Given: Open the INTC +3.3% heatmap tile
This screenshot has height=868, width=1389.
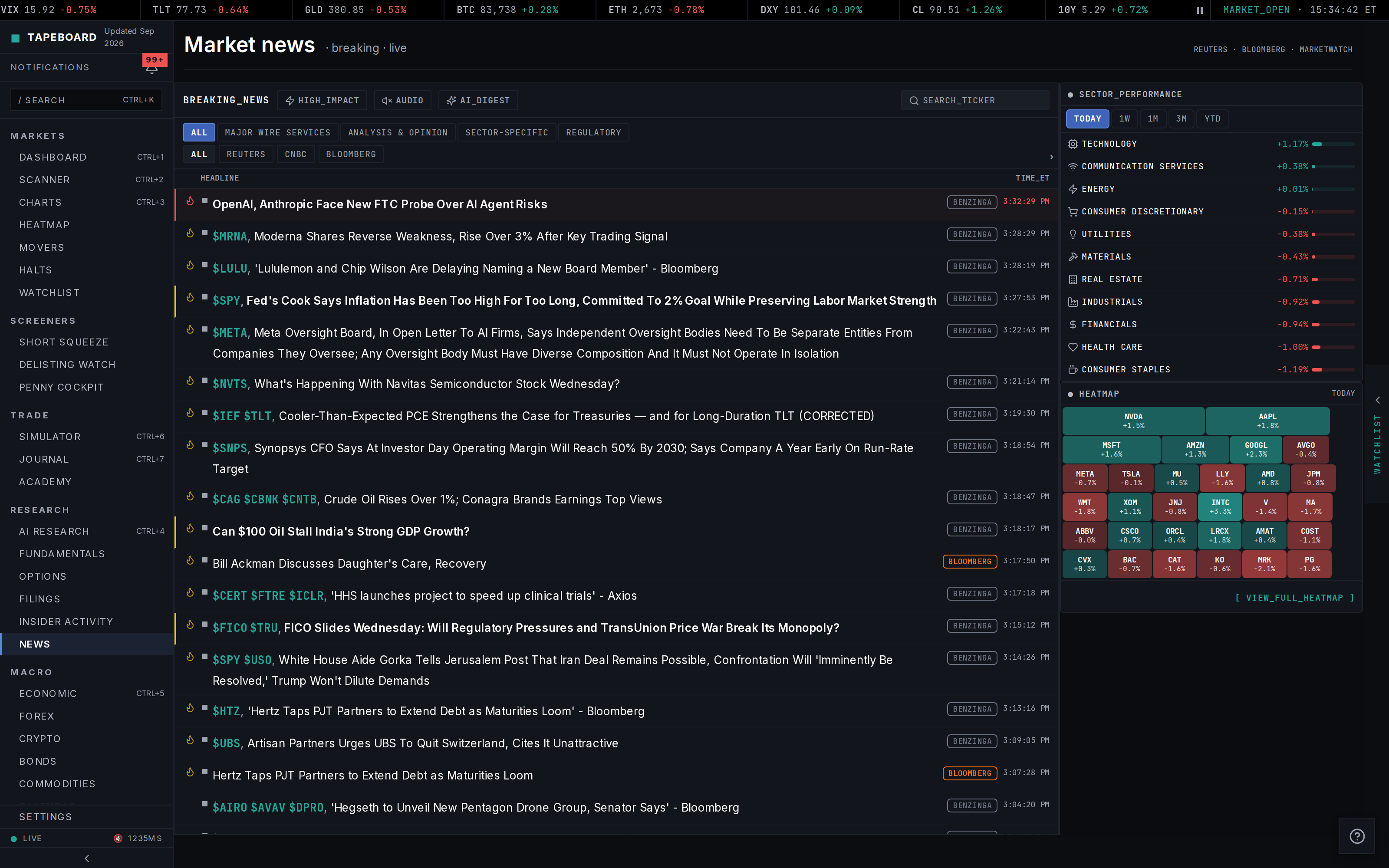Looking at the screenshot, I should point(1220,507).
